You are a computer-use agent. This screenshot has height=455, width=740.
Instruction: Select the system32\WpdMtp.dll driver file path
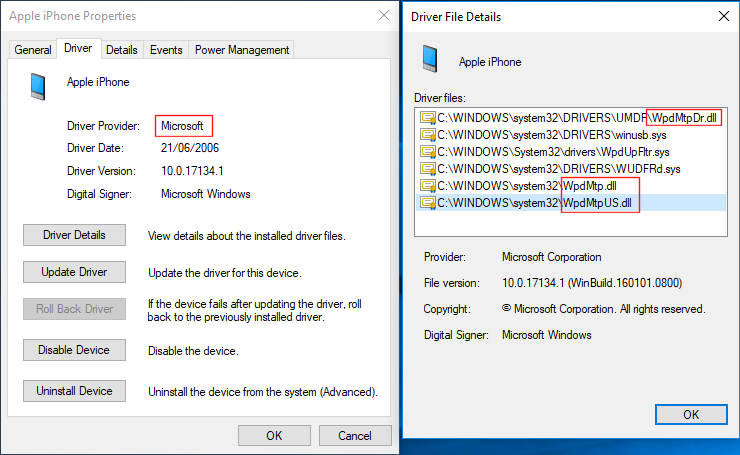(527, 186)
